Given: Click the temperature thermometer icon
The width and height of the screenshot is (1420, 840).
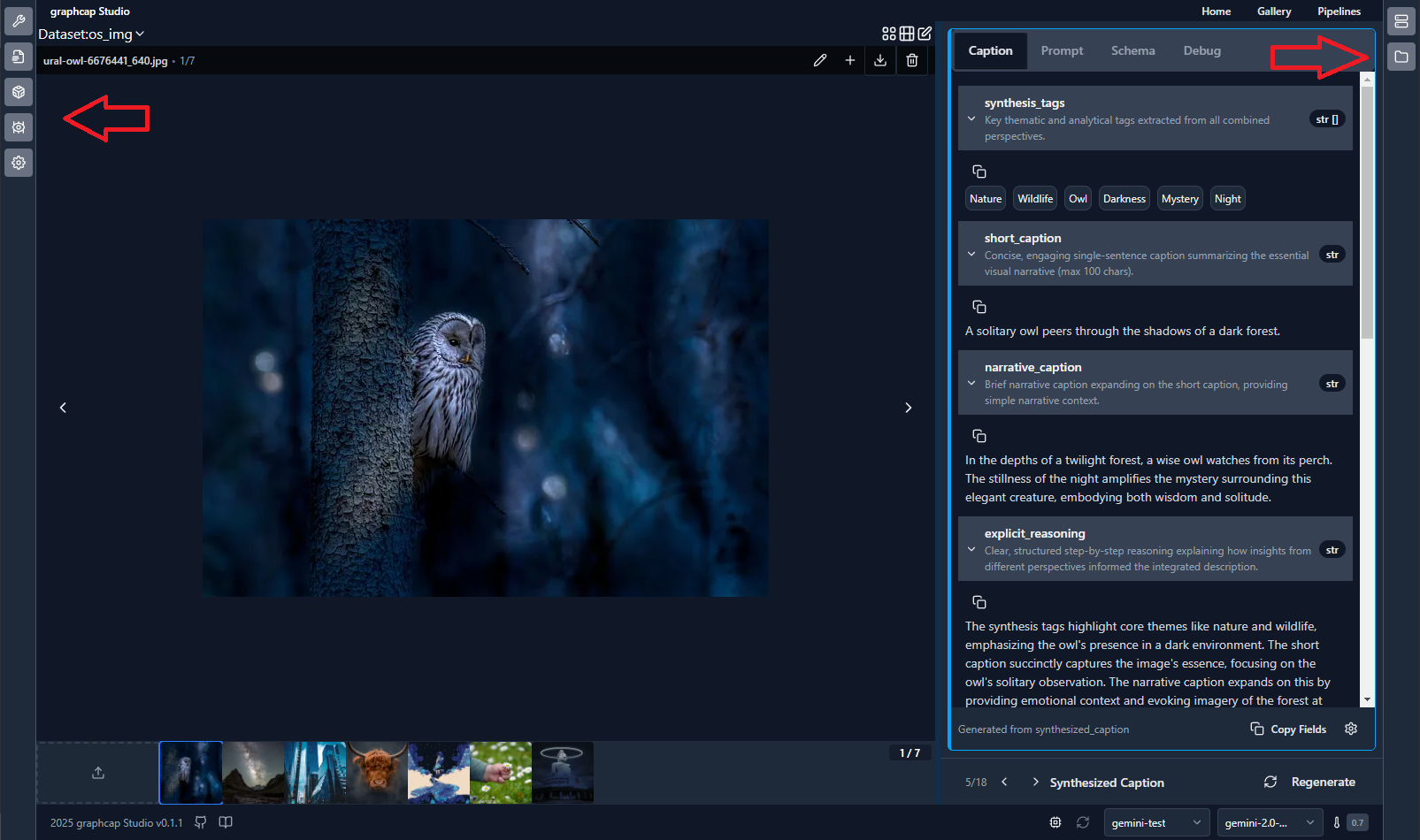Looking at the screenshot, I should tap(1336, 822).
